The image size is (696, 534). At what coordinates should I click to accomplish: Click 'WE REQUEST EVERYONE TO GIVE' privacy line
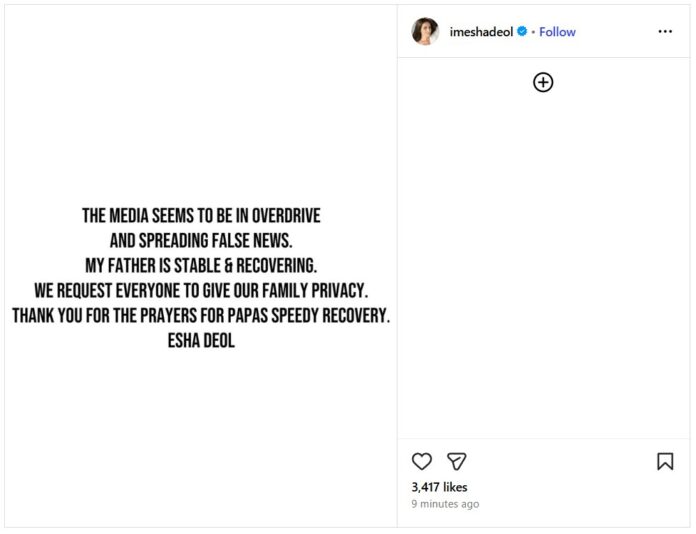[x=201, y=291]
